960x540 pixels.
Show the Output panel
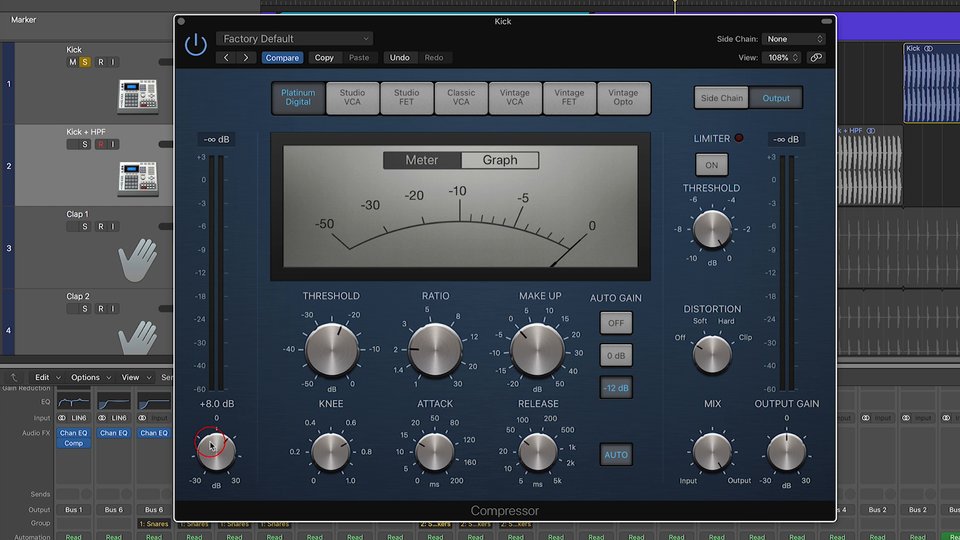coord(776,98)
